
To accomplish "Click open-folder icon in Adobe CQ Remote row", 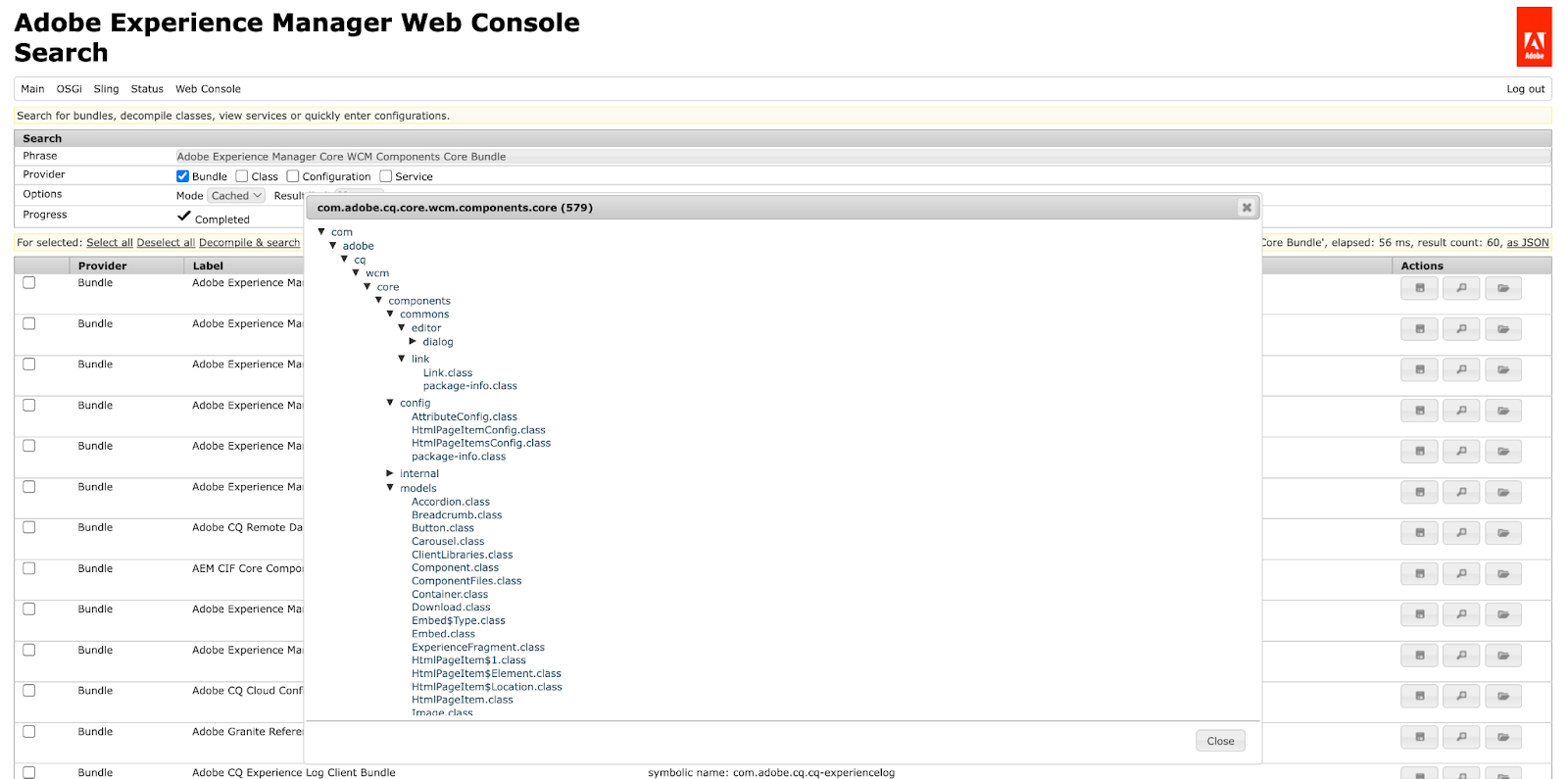I will coord(1503,533).
